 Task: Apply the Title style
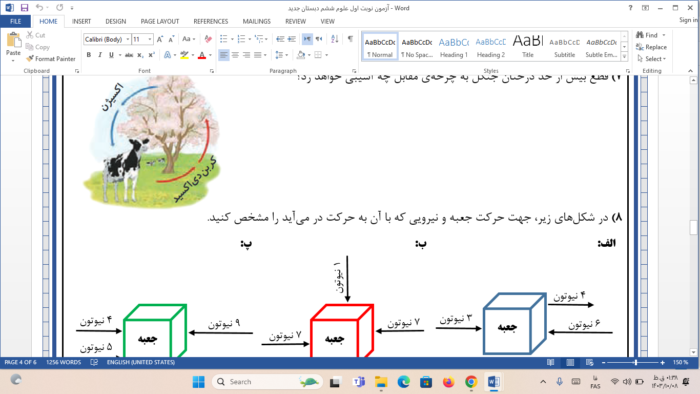[528, 46]
